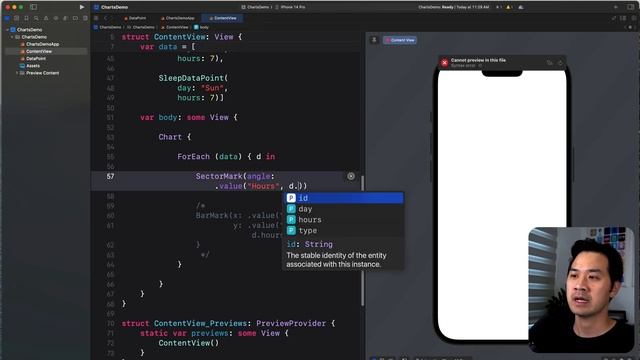Choose 'hours' from the autocomplete list
This screenshot has height=360, width=640.
(x=344, y=220)
